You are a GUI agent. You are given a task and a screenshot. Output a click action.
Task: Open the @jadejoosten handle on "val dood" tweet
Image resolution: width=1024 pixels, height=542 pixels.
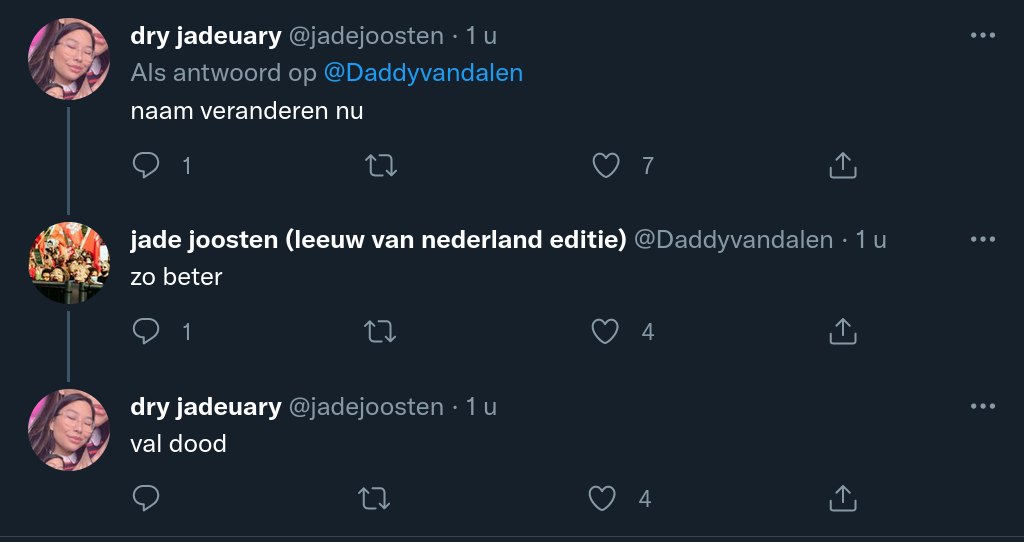[x=366, y=407]
